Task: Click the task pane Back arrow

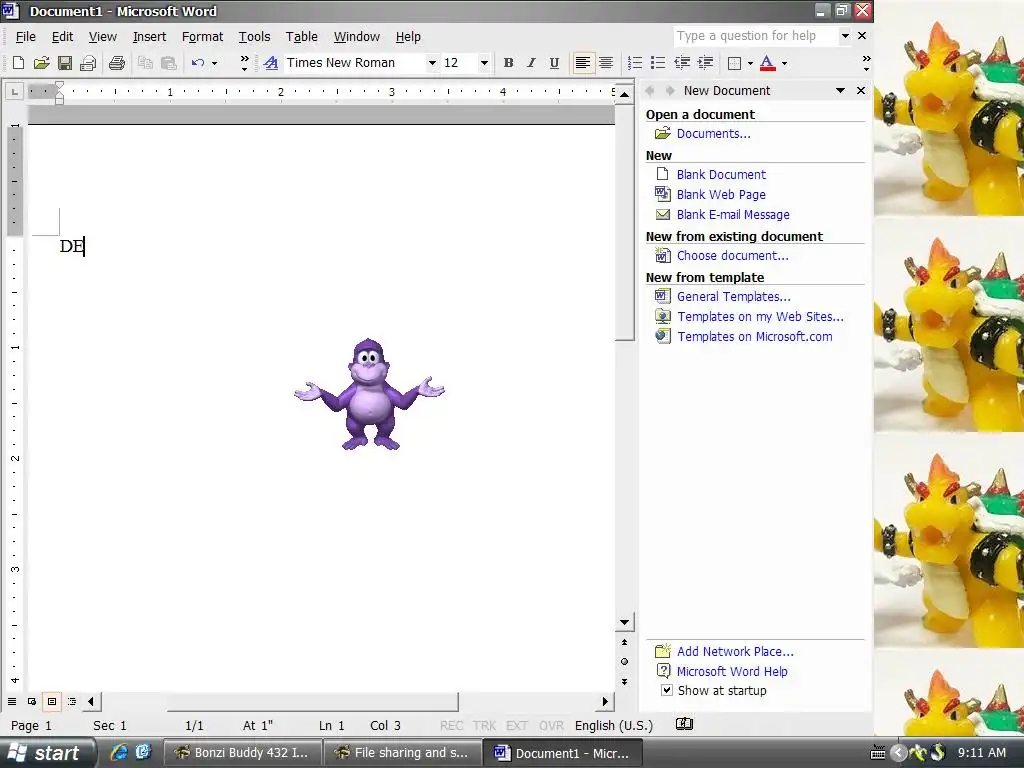Action: 650,91
